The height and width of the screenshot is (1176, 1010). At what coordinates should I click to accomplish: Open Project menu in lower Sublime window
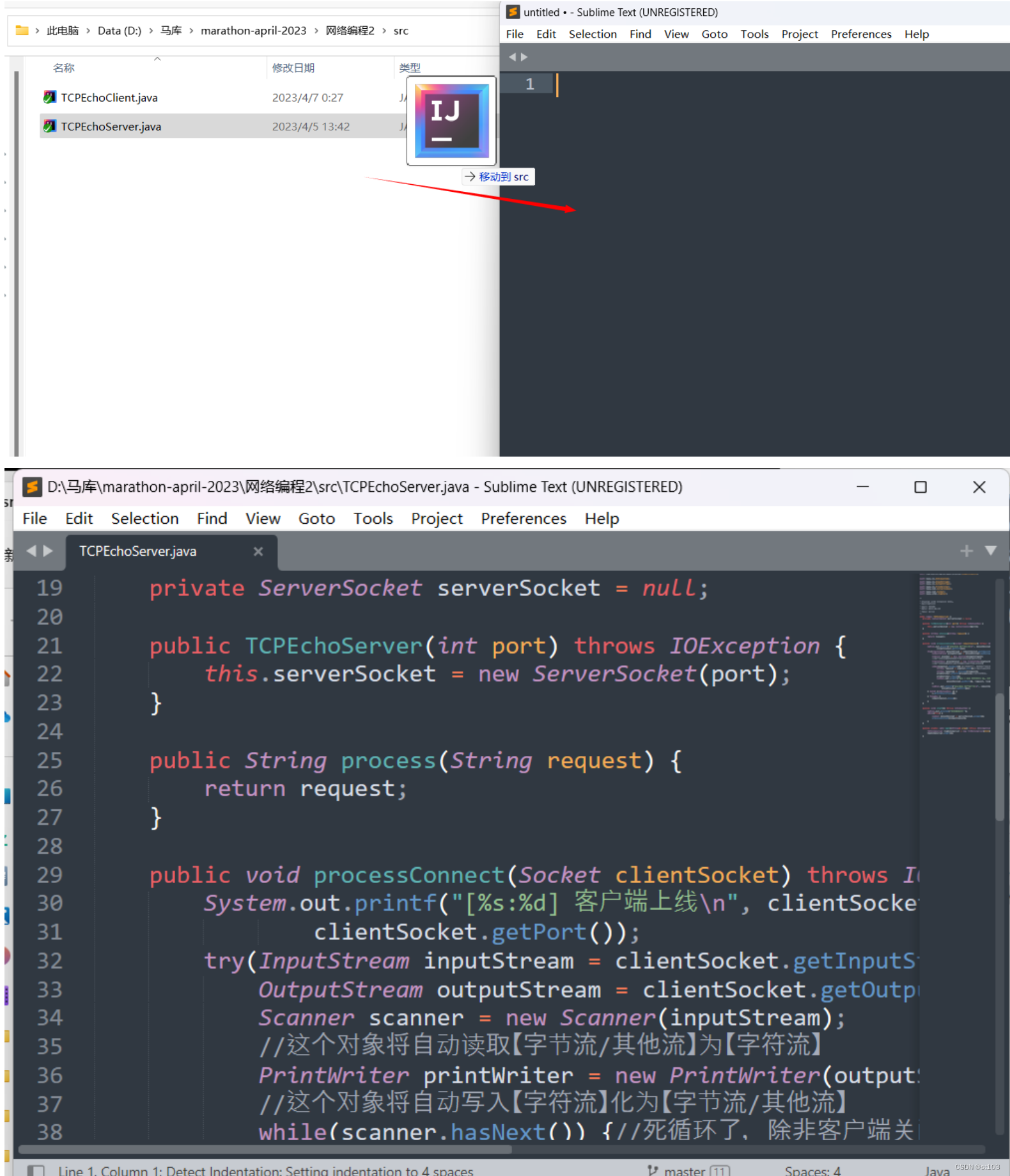click(437, 519)
